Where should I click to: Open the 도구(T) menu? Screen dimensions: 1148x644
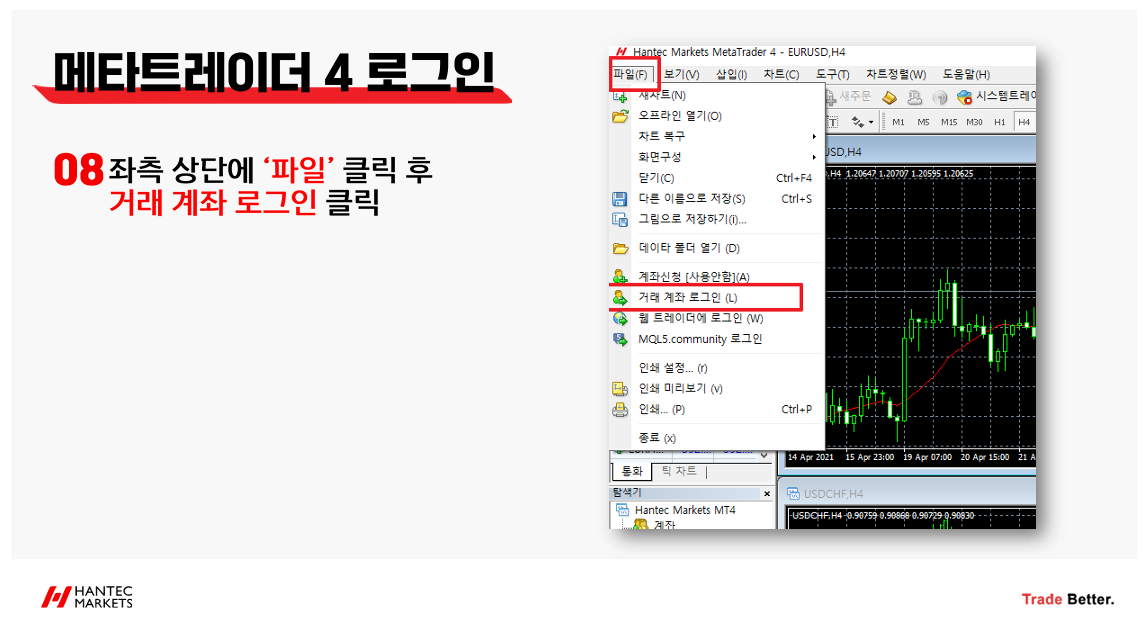[832, 75]
